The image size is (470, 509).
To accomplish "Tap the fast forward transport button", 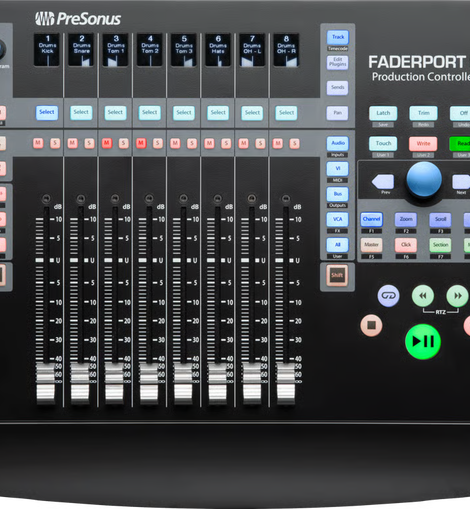I will [x=457, y=295].
